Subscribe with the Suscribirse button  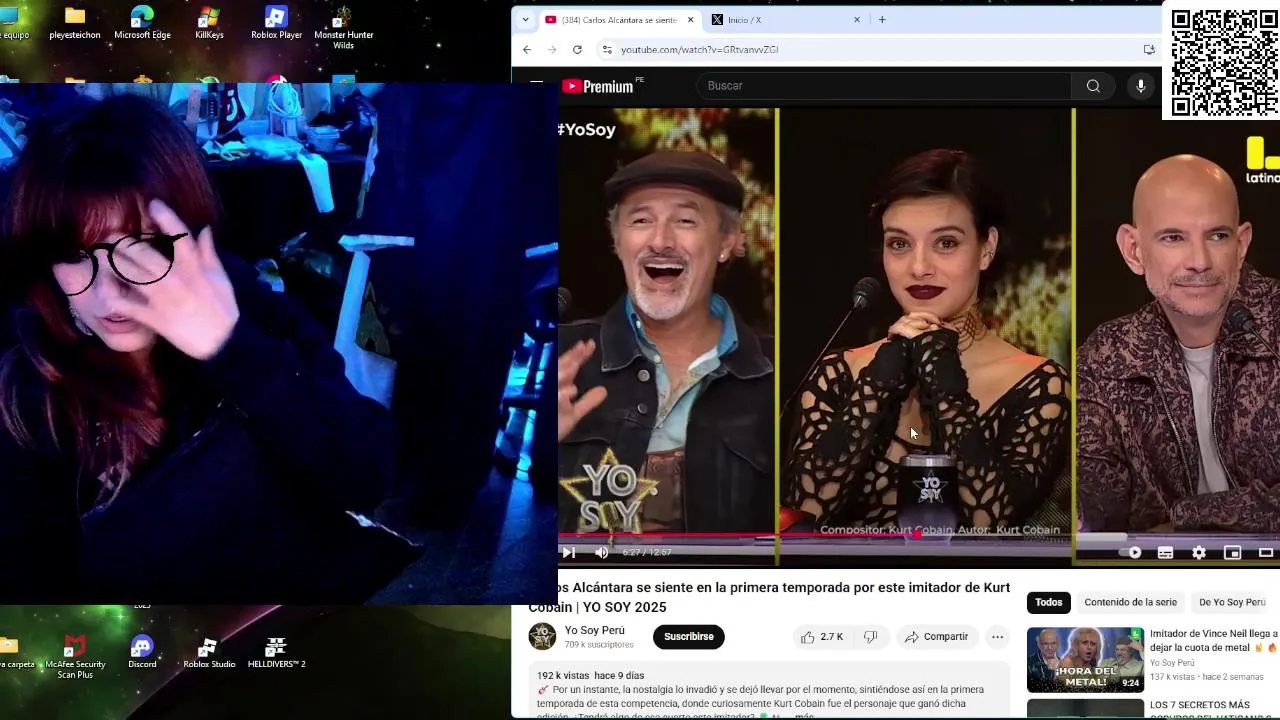[689, 637]
